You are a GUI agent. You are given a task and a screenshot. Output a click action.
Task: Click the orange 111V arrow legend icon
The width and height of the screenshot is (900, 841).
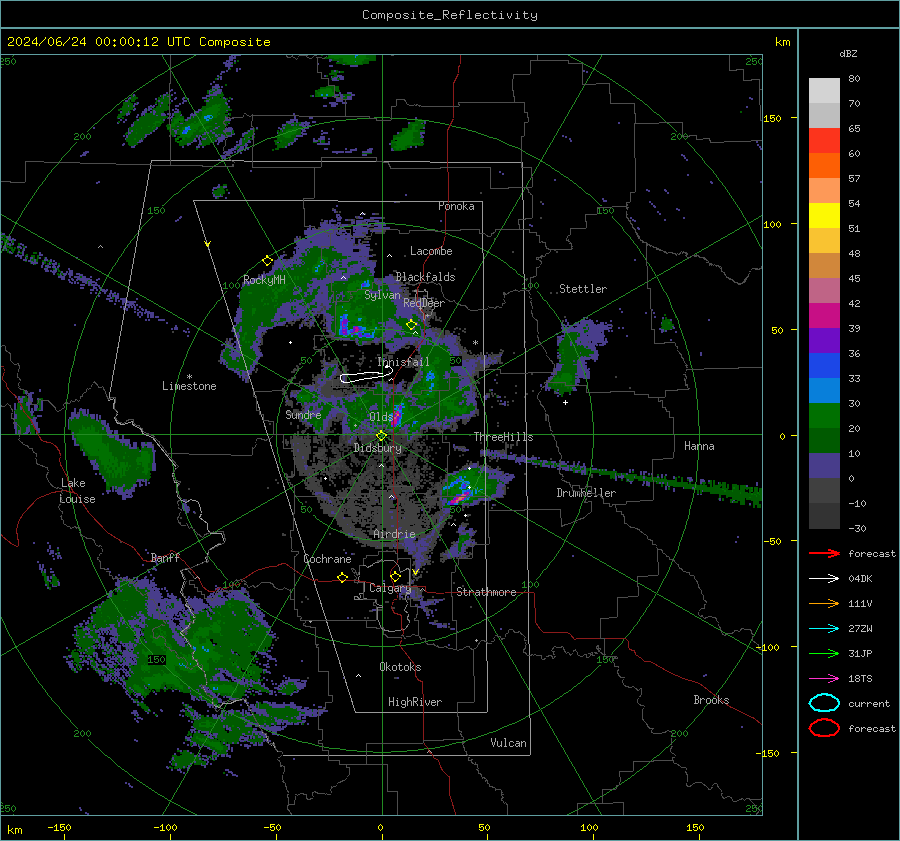(824, 603)
